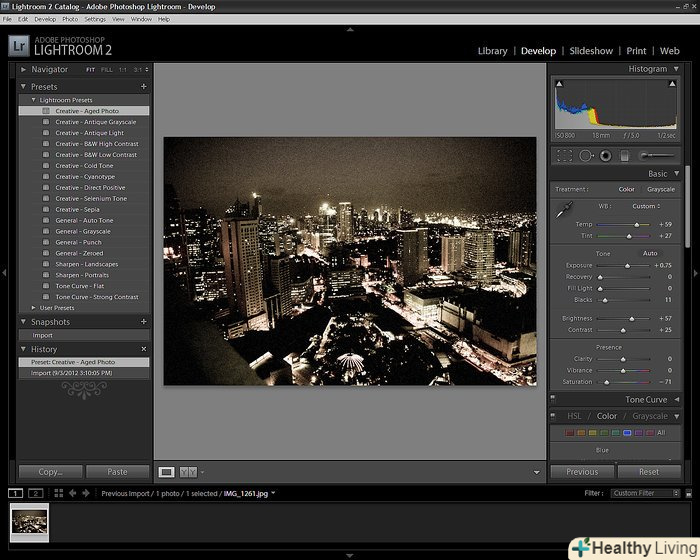Image resolution: width=700 pixels, height=560 pixels.
Task: Expand the User Presets folder
Action: [33, 308]
